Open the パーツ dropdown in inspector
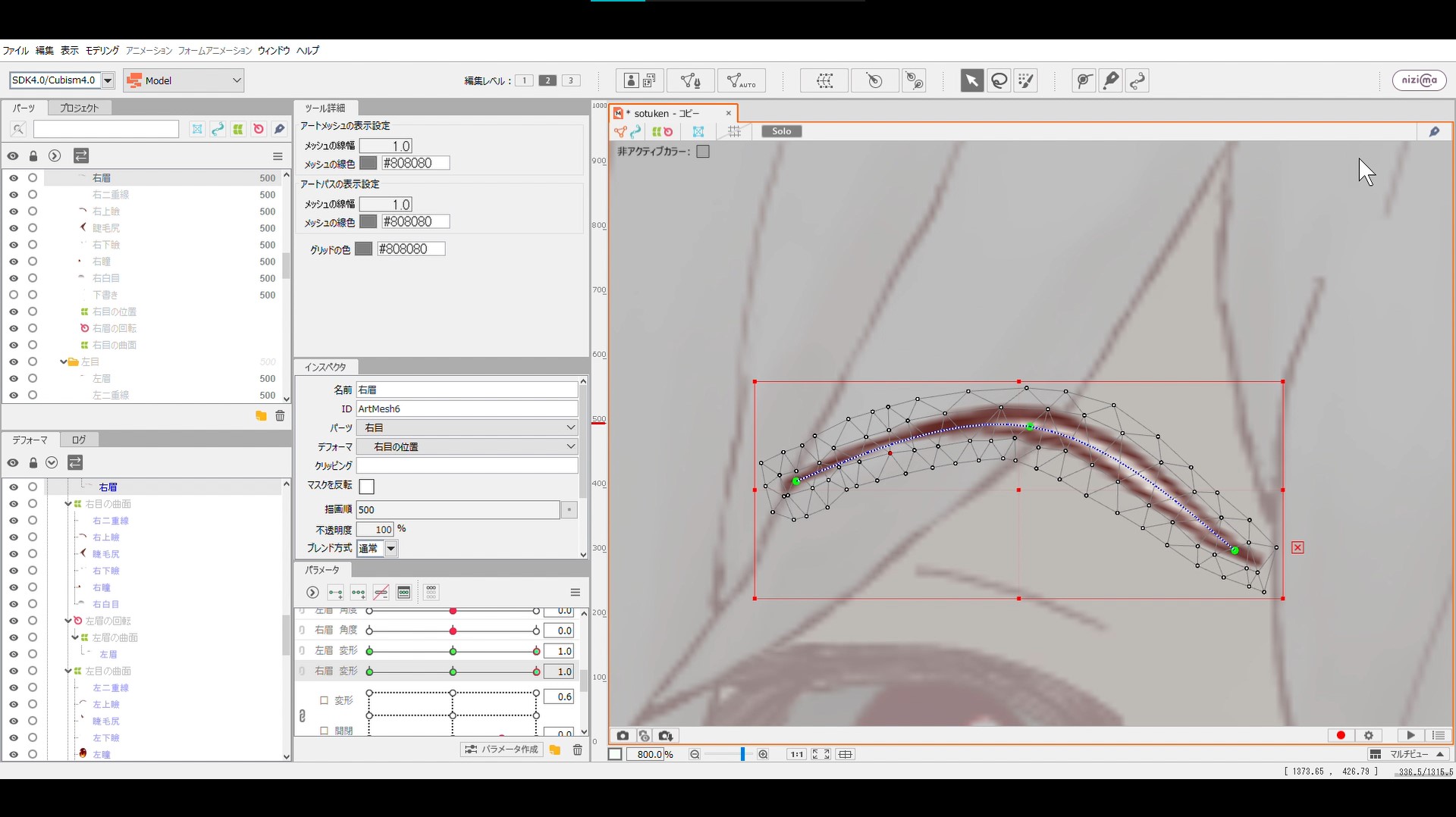 pos(466,427)
